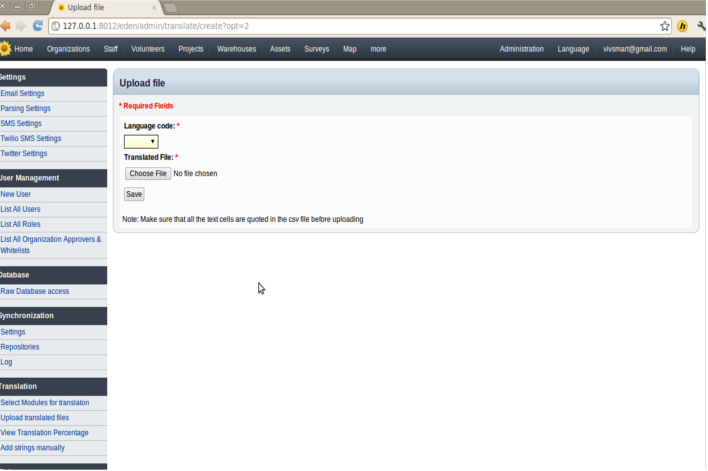The width and height of the screenshot is (708, 471).
Task: Click the Choose File button
Action: click(x=147, y=174)
